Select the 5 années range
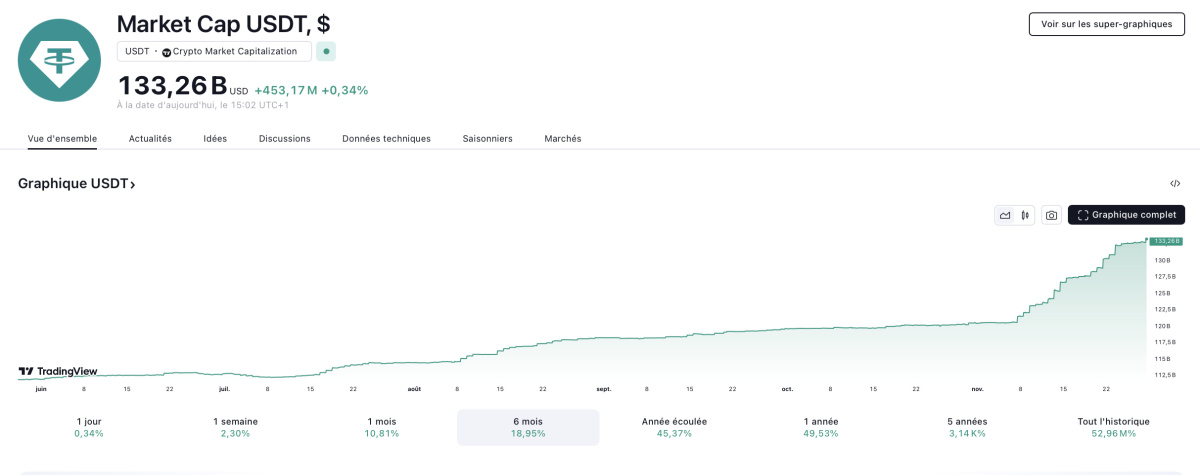1200x475 pixels. pos(967,427)
